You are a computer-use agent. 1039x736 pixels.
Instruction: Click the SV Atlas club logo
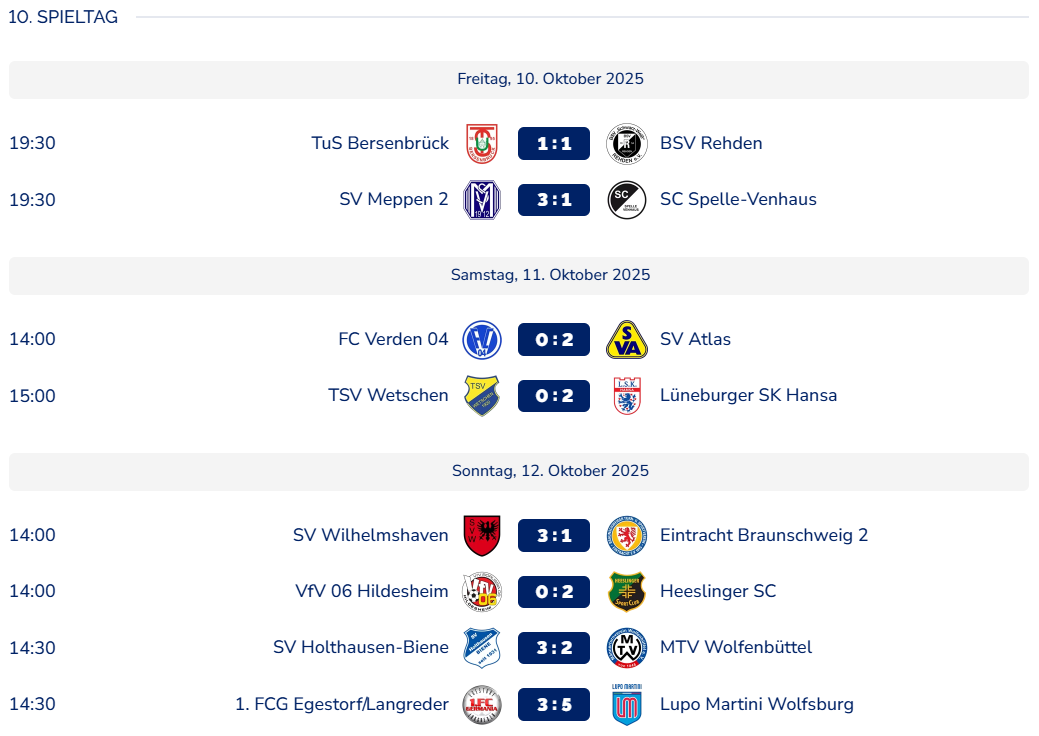627,340
